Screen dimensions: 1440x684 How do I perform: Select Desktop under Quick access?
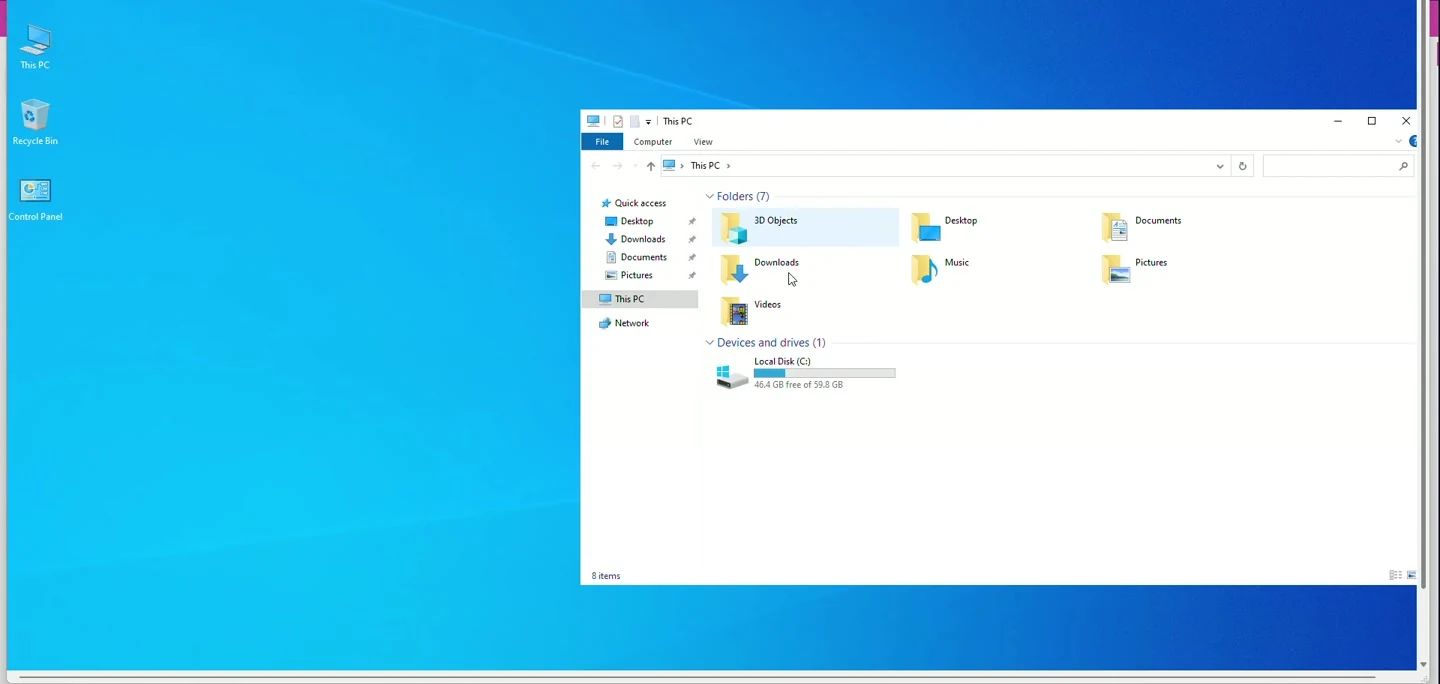pos(637,221)
